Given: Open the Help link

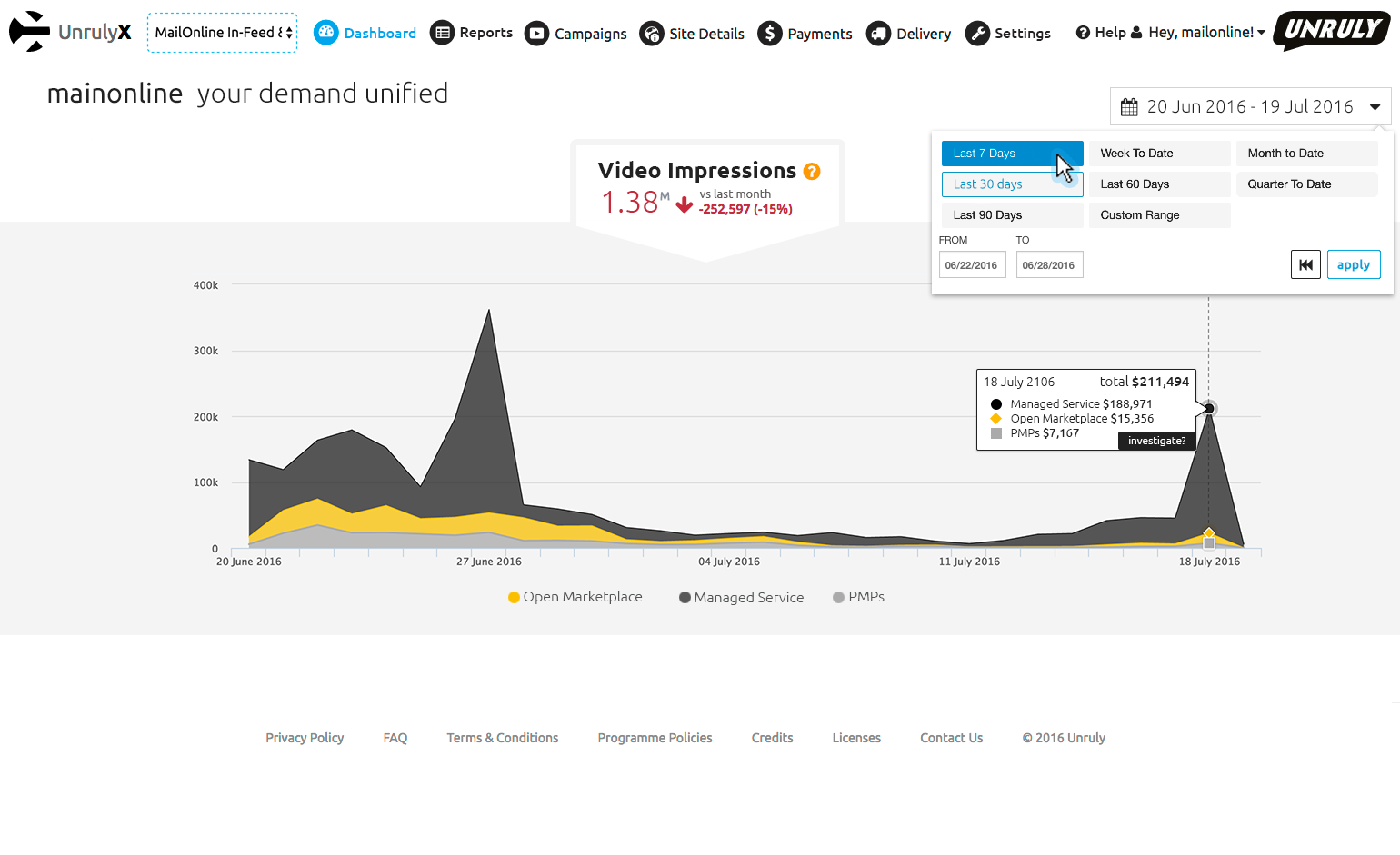Looking at the screenshot, I should [x=1110, y=33].
